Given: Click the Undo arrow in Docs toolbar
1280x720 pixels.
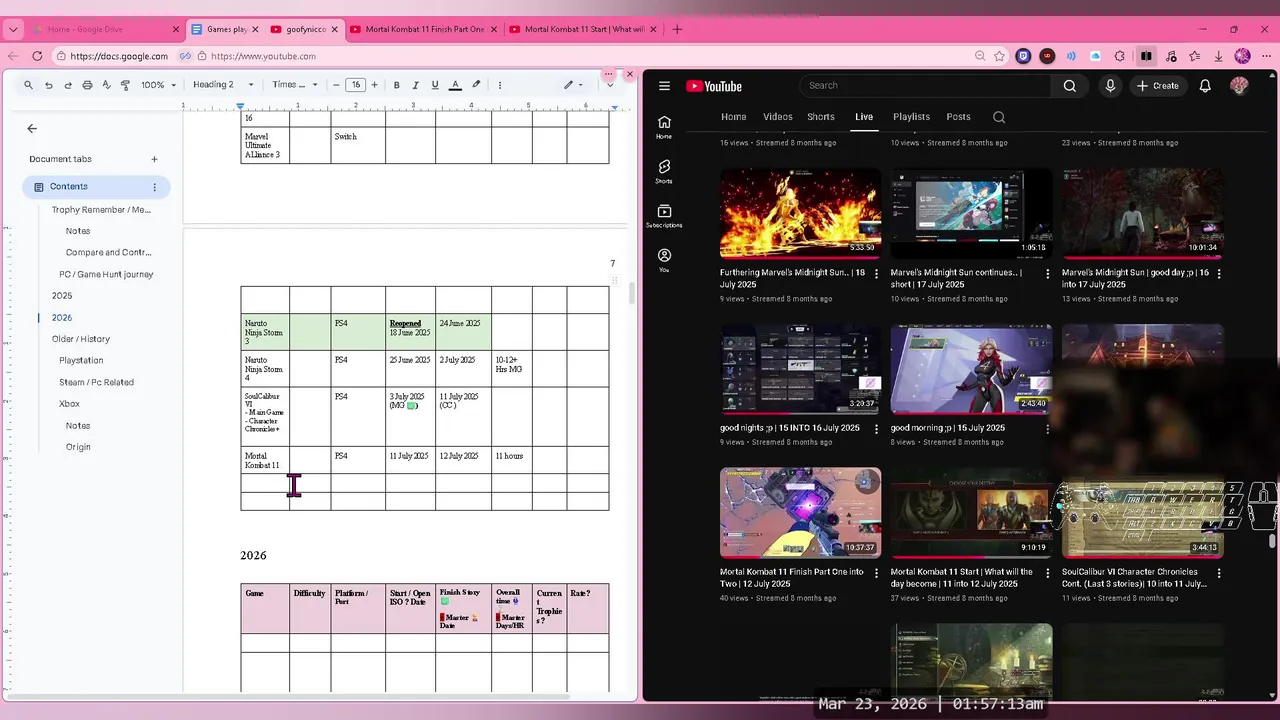Looking at the screenshot, I should 48,85.
